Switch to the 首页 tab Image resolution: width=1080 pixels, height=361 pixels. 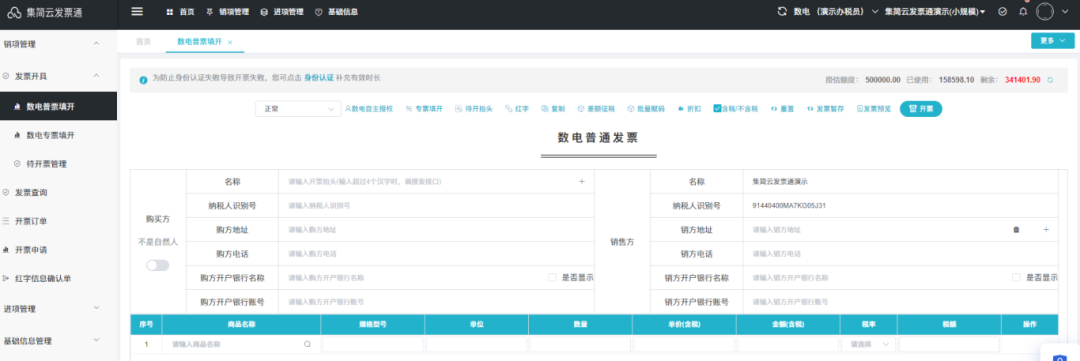pos(143,41)
